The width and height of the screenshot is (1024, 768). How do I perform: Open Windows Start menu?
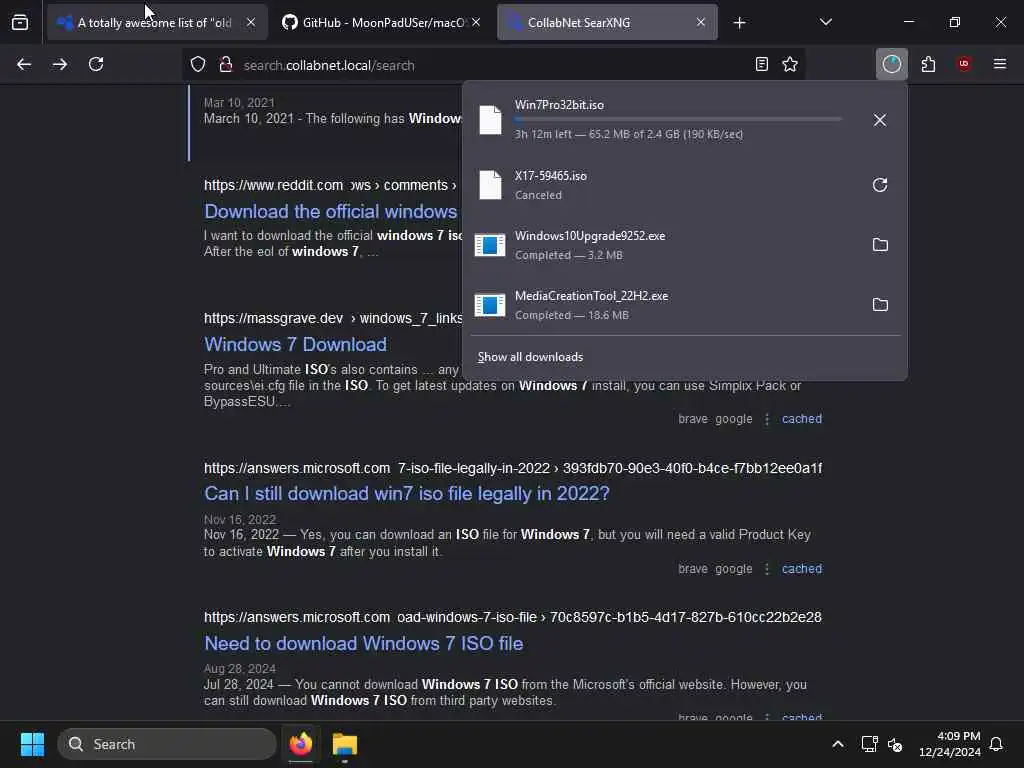(x=32, y=744)
